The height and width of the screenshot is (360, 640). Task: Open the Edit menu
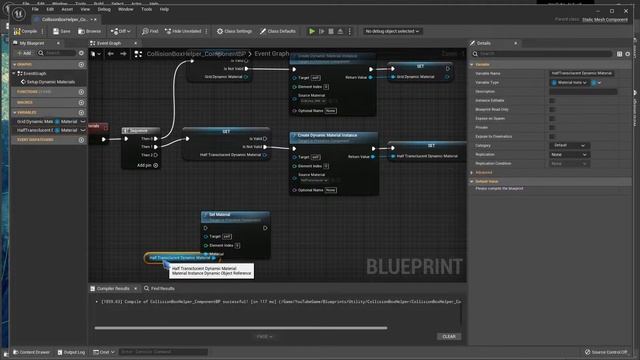50,9
